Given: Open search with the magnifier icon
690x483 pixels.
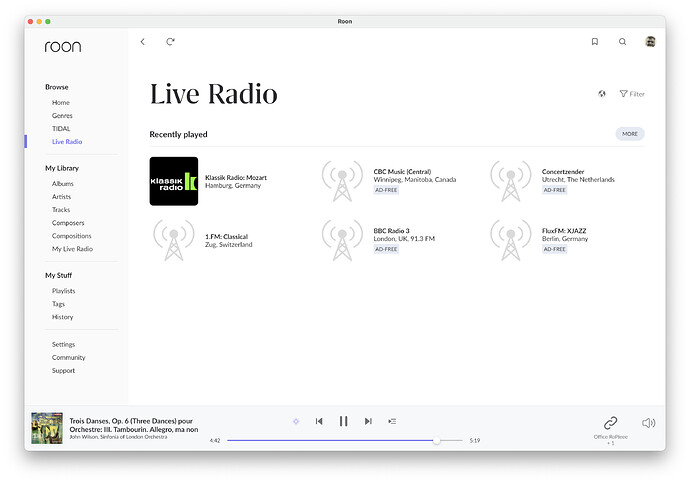Looking at the screenshot, I should point(622,42).
